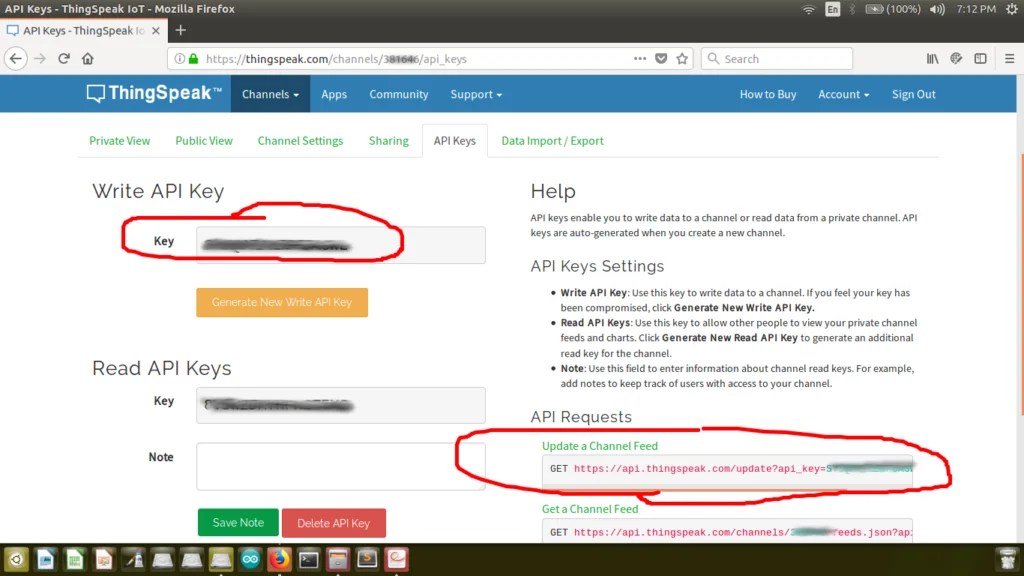Reload the ThingSpeak page

pos(63,59)
